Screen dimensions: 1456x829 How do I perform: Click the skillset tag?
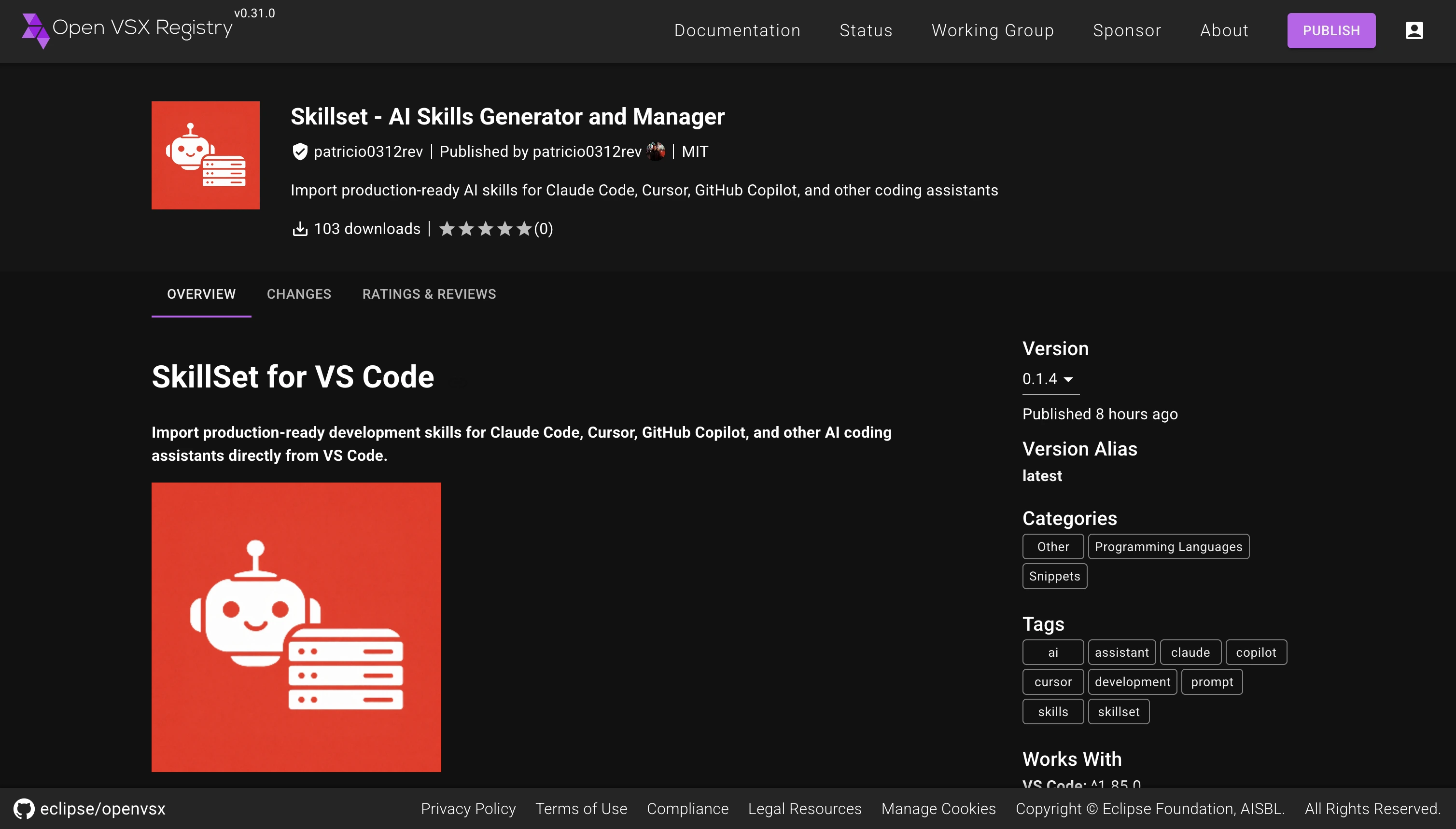pos(1119,712)
